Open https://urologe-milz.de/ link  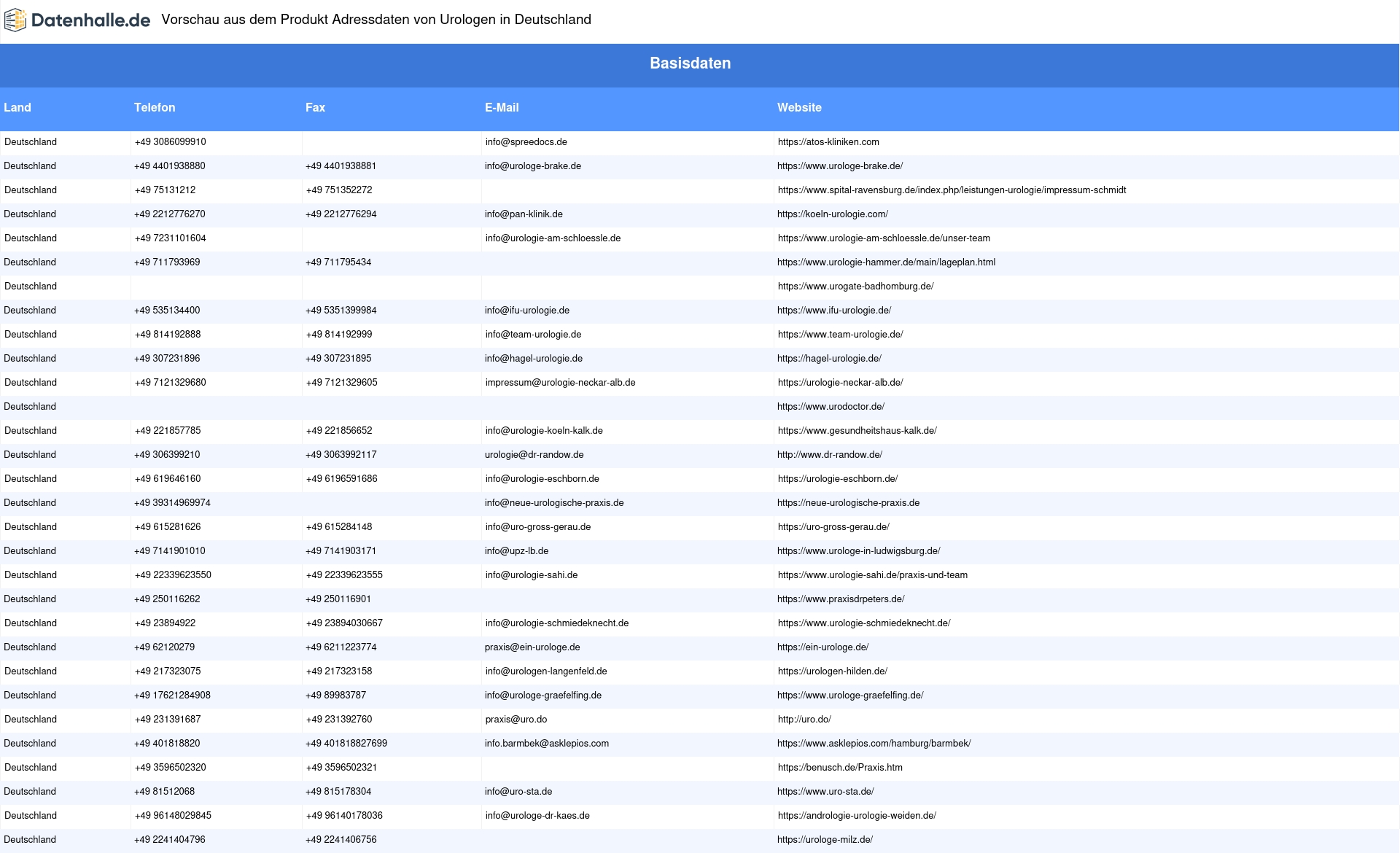tap(825, 840)
